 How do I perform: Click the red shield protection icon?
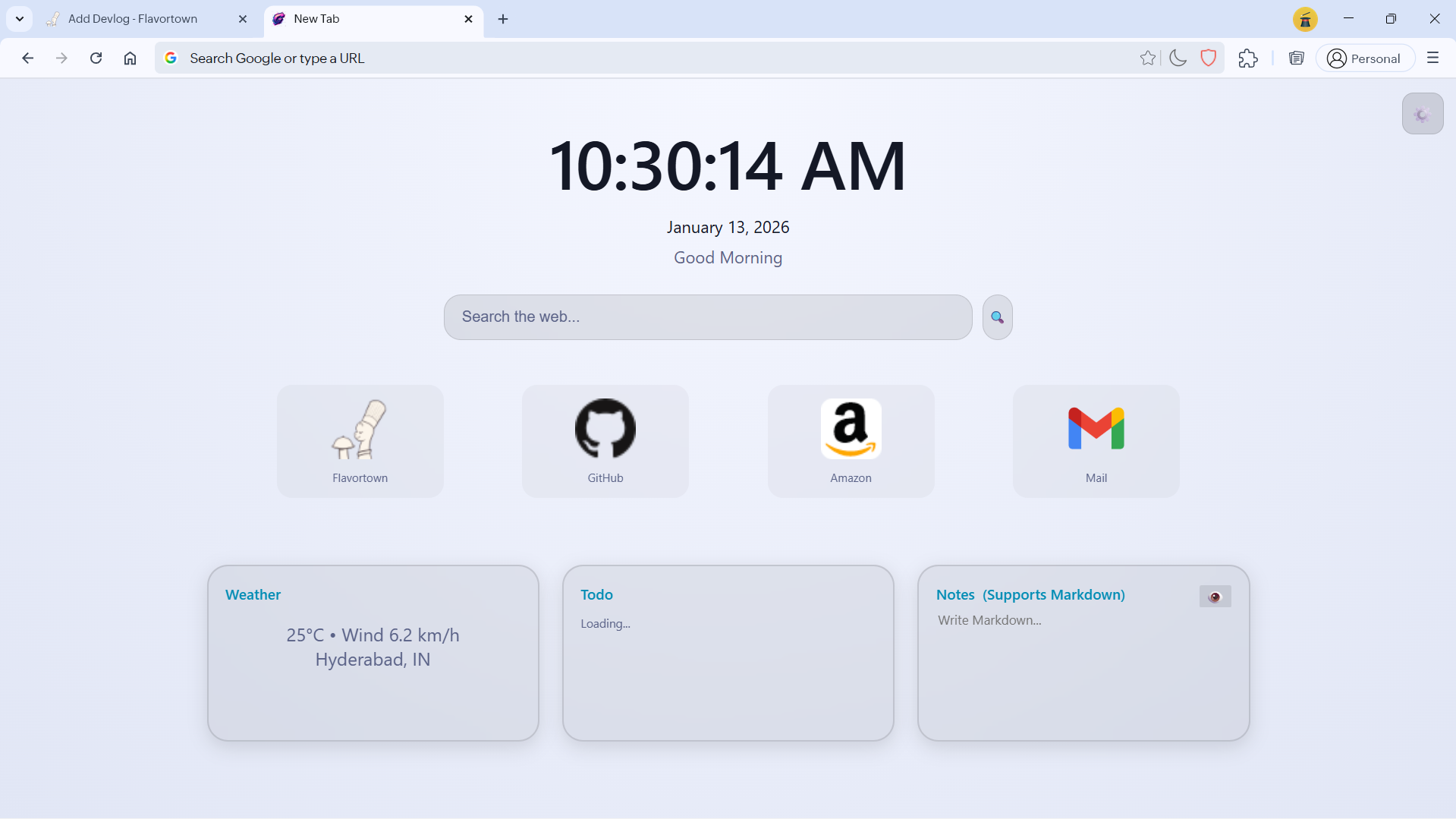tap(1209, 58)
